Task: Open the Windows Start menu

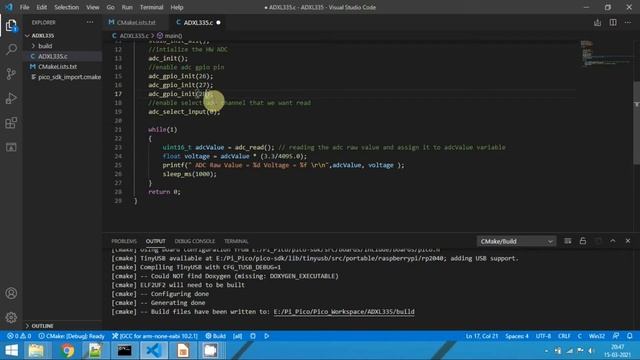Action: (x=11, y=351)
